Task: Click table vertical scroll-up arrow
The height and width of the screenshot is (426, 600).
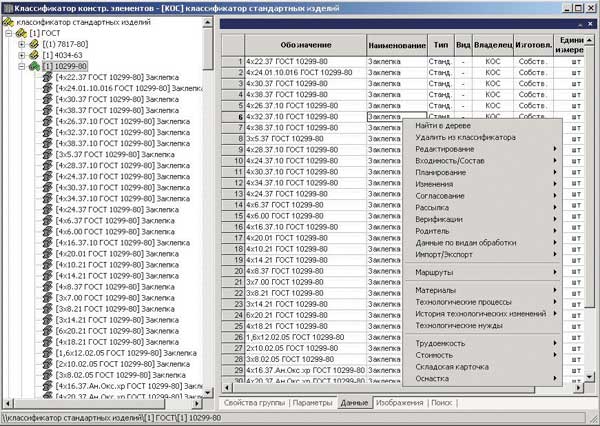Action: [589, 40]
